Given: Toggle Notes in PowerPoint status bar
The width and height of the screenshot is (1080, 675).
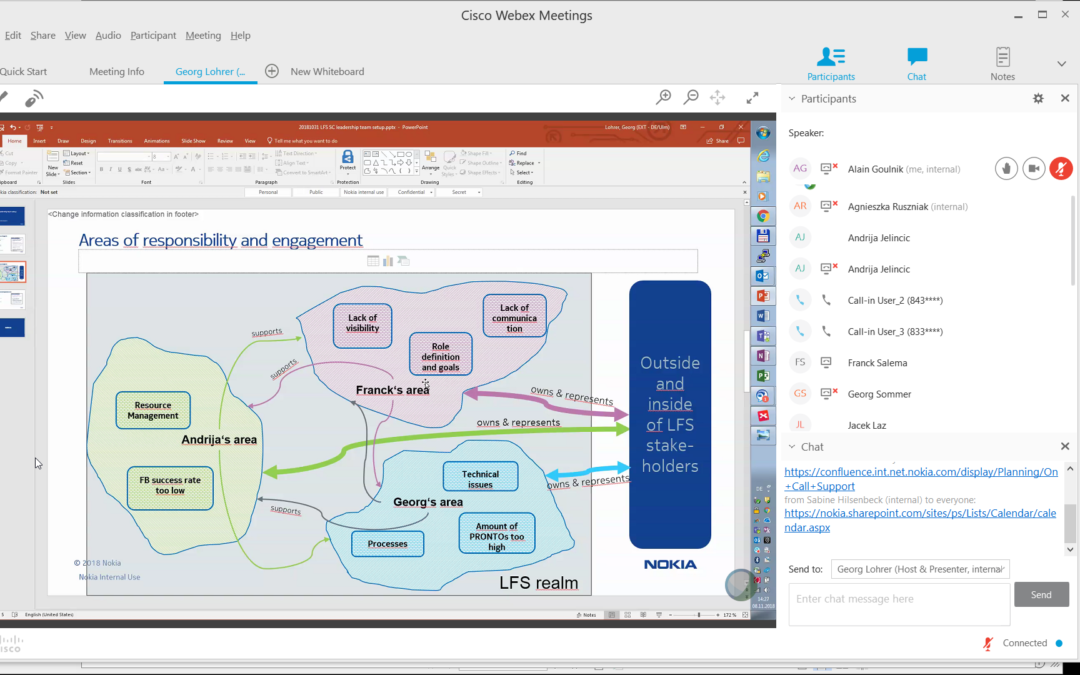Looking at the screenshot, I should point(586,614).
